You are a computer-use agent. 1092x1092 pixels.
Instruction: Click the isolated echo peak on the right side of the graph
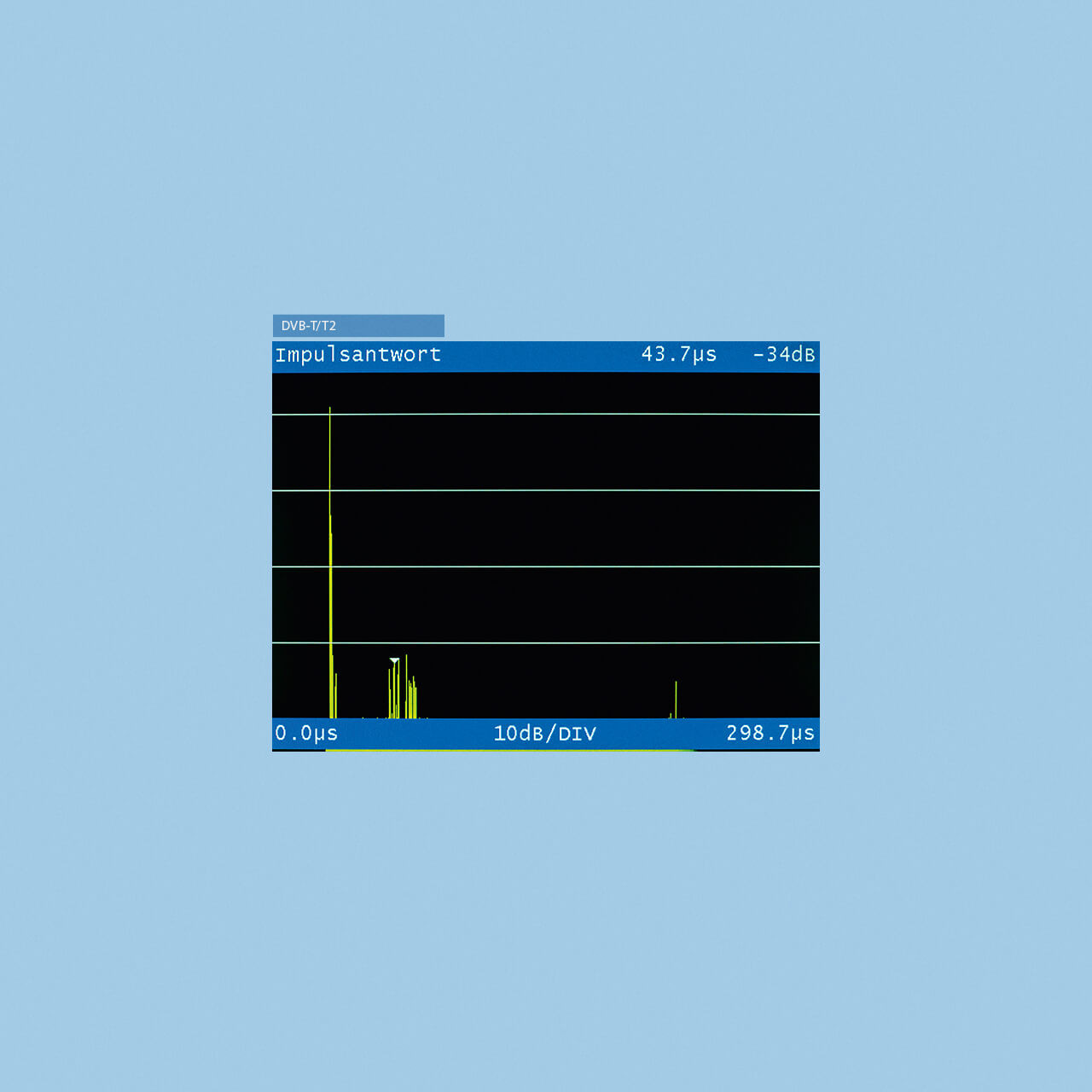(676, 700)
